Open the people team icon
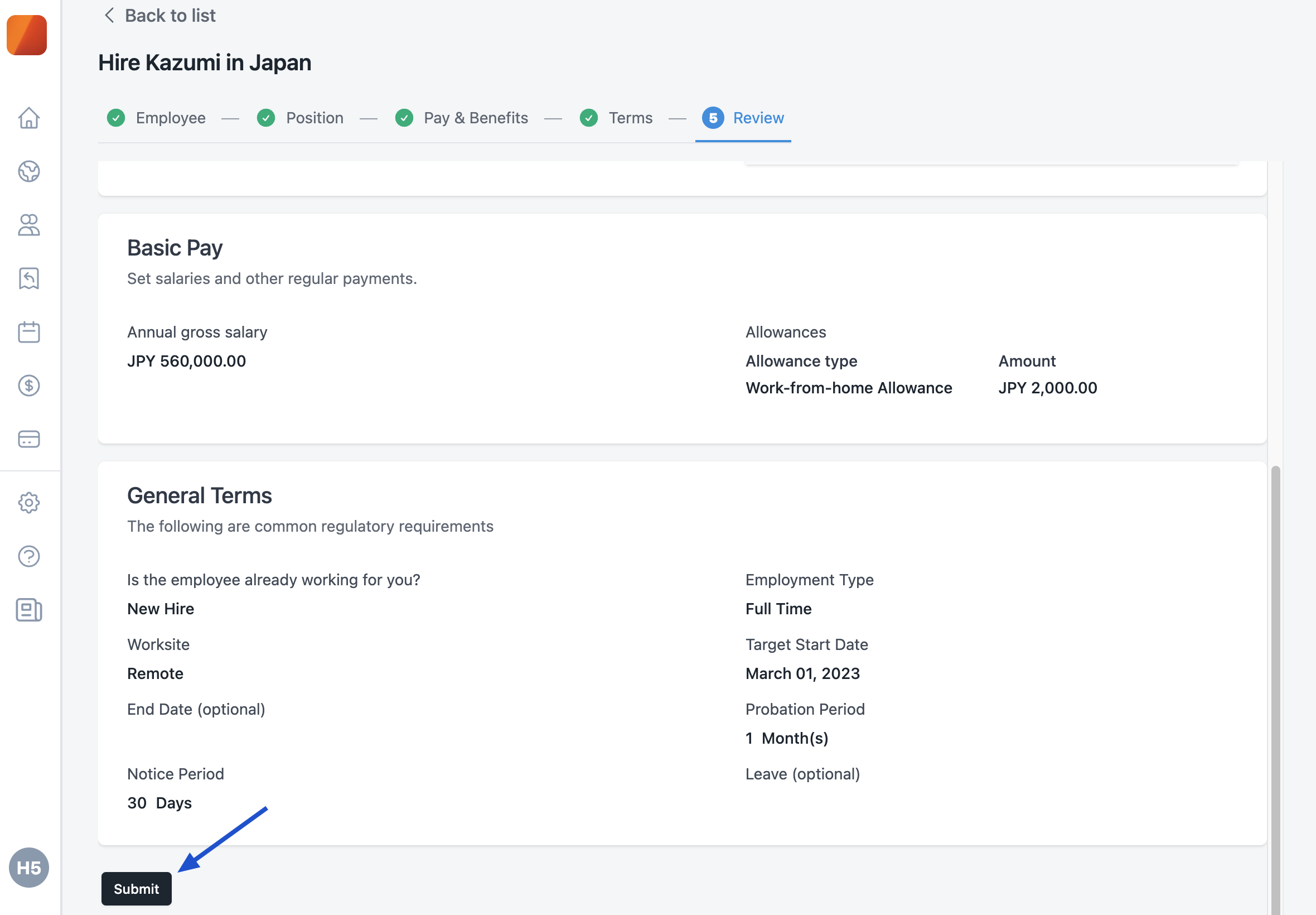 click(x=28, y=225)
